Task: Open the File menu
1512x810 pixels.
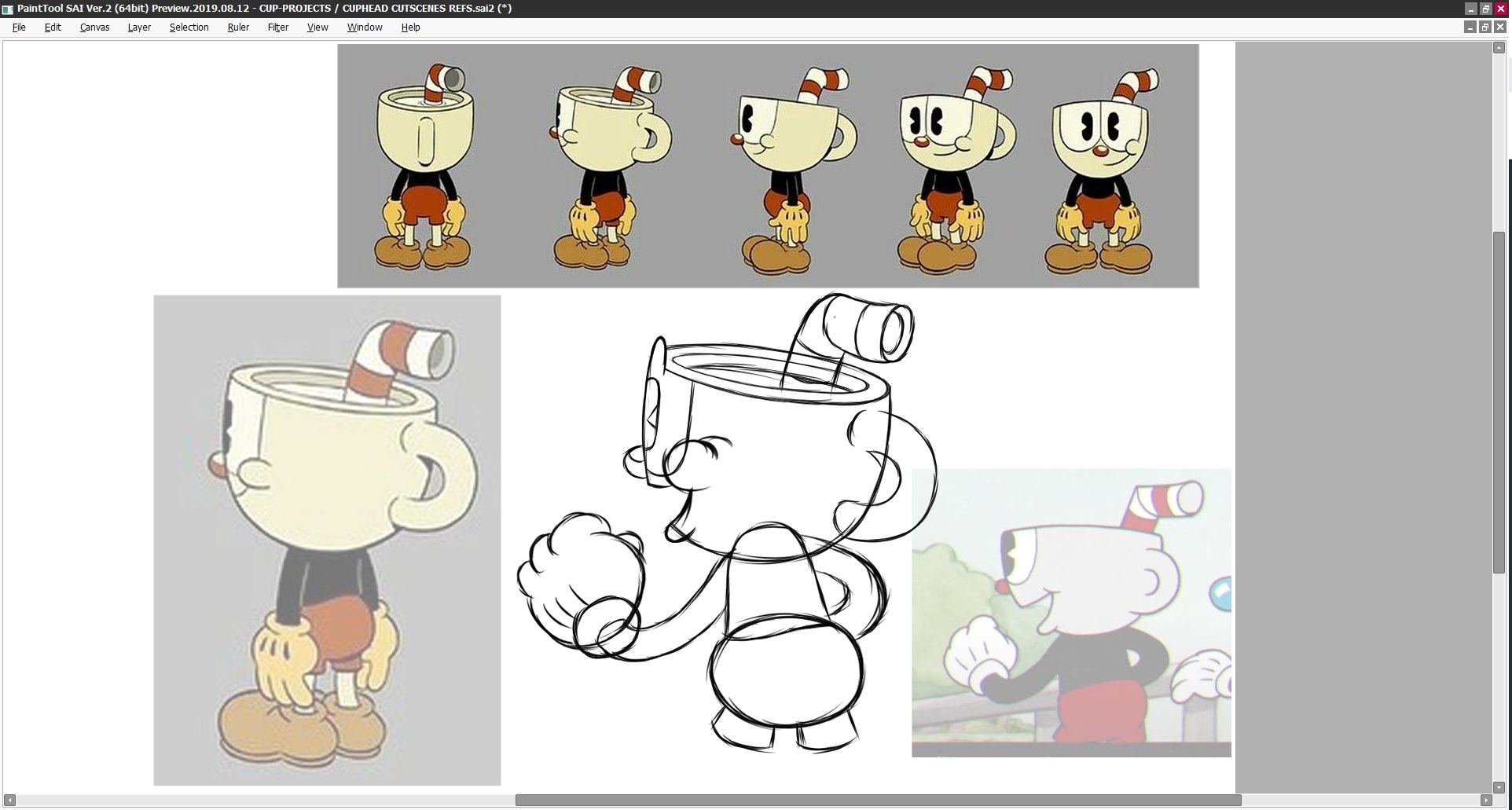Action: pos(19,27)
